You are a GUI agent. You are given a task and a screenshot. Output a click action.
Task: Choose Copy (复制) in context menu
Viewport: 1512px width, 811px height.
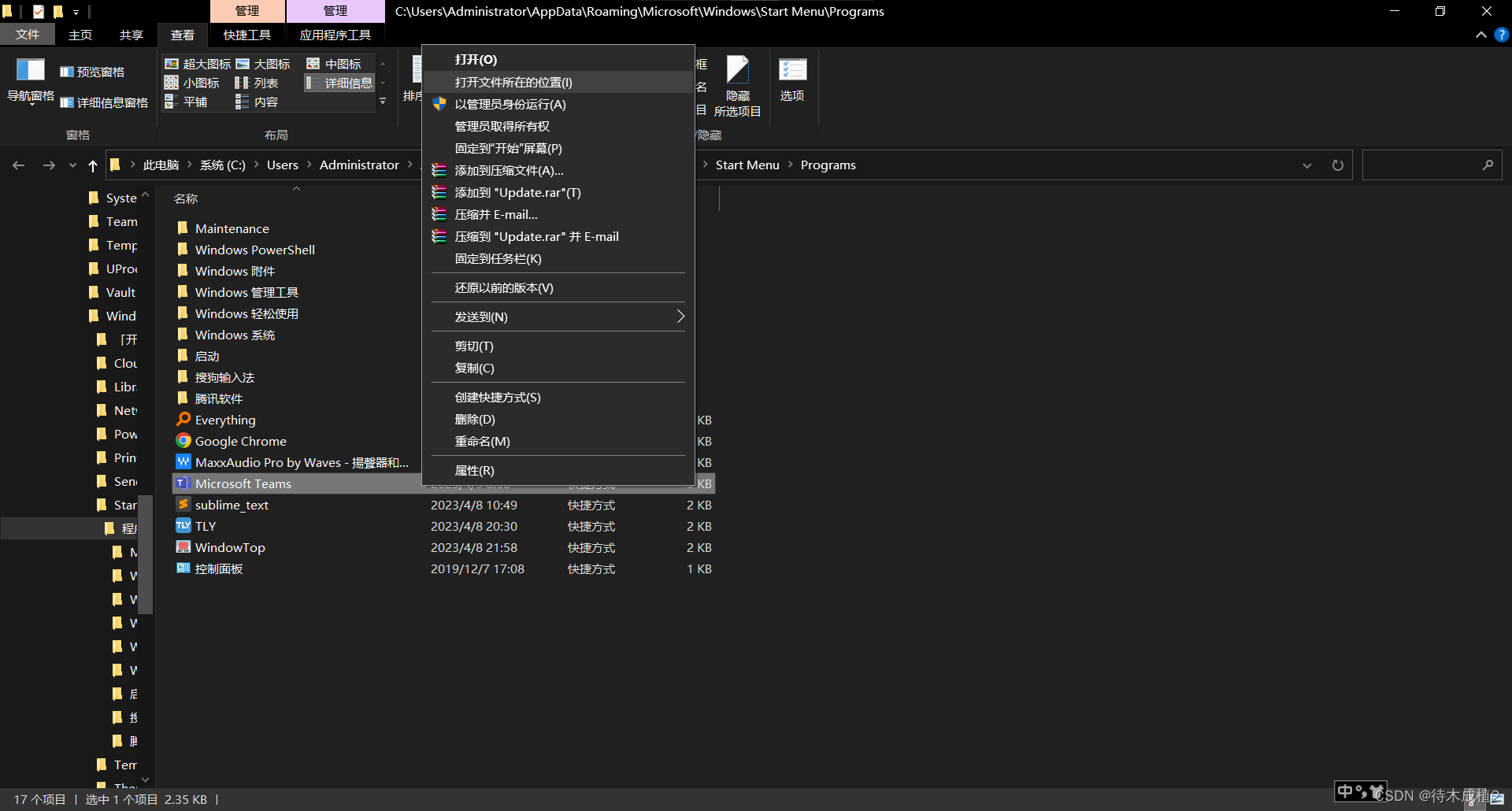(558, 368)
